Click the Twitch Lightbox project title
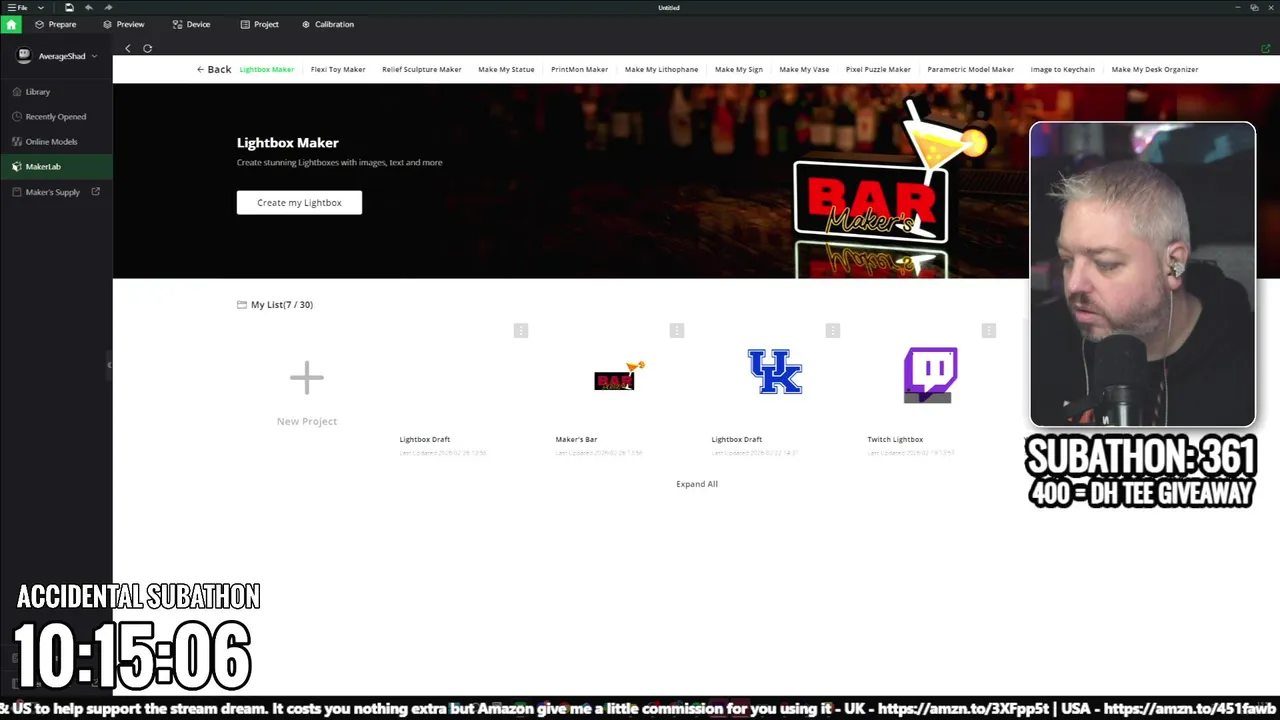 tap(895, 439)
